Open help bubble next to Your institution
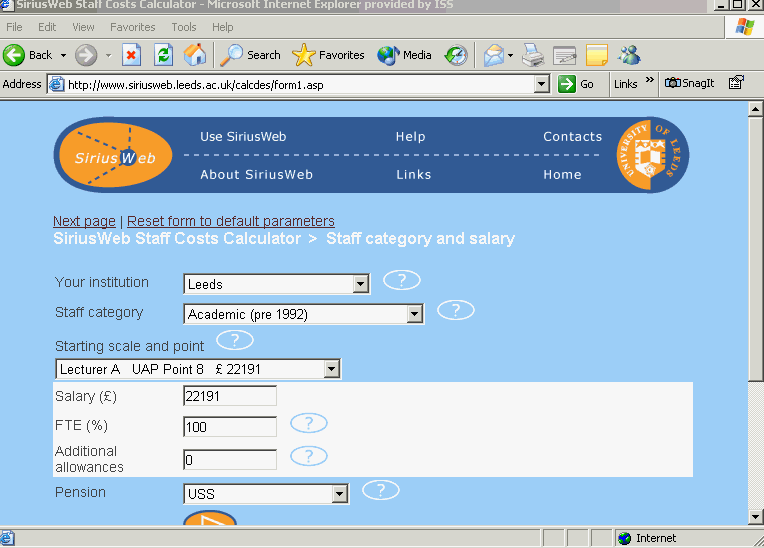 (402, 280)
